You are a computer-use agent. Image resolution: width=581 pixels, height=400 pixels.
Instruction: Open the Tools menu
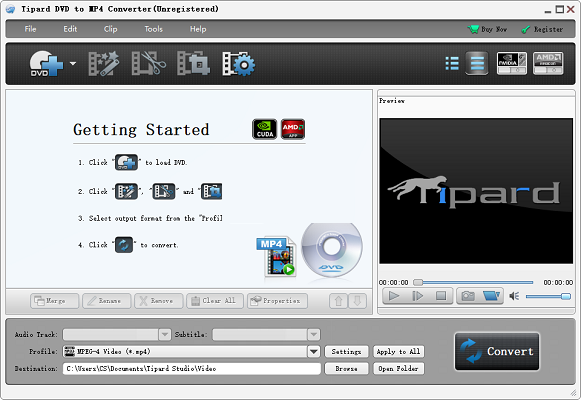click(153, 29)
